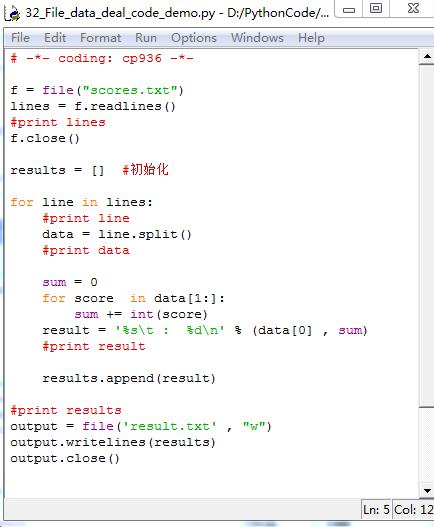Click the vertical scrollbar thumb
434x527 pixels.
point(427,236)
